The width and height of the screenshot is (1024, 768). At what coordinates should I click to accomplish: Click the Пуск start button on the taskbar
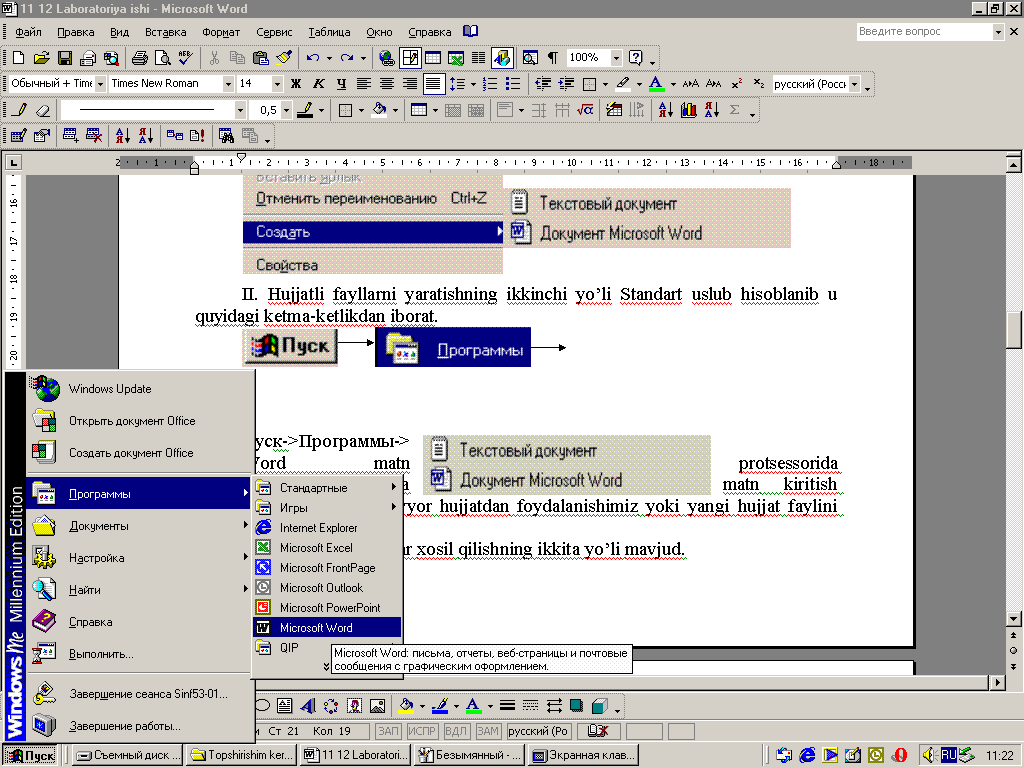(31, 755)
